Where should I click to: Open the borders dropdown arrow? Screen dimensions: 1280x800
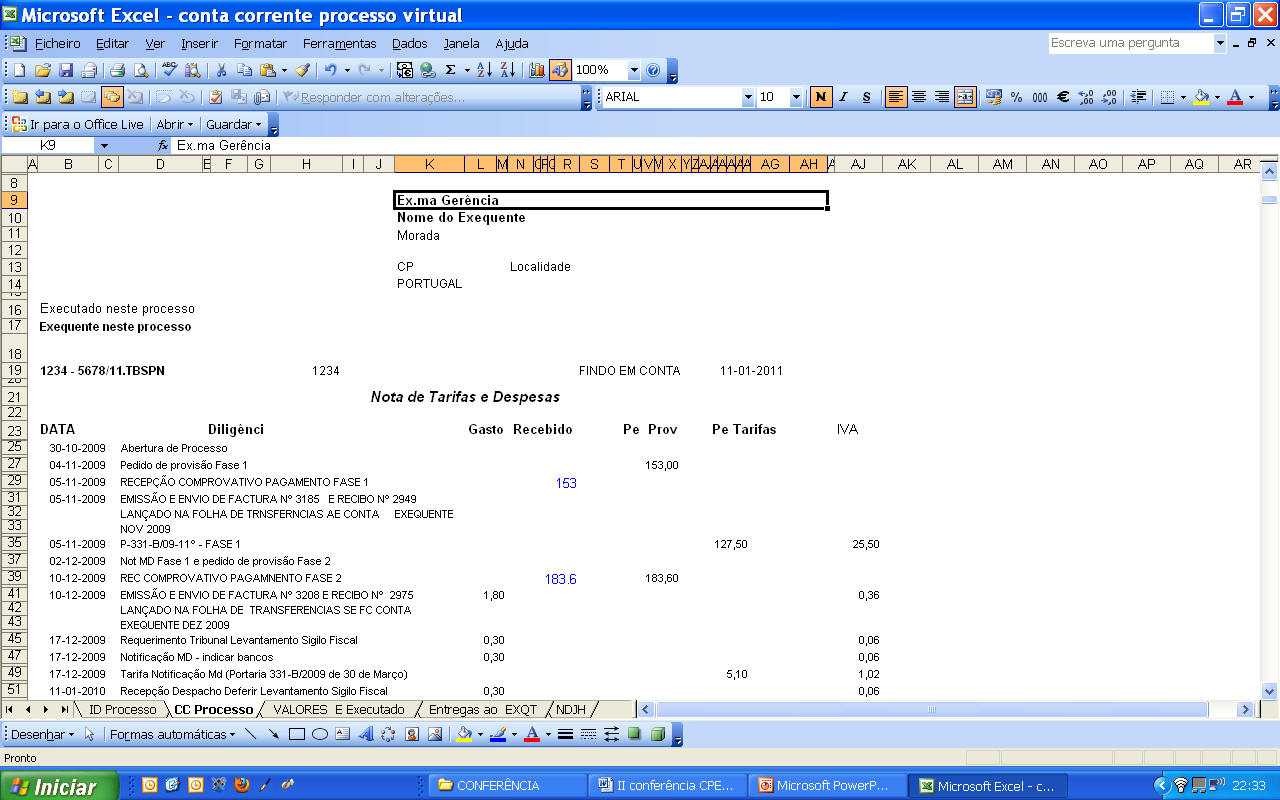click(x=1183, y=97)
